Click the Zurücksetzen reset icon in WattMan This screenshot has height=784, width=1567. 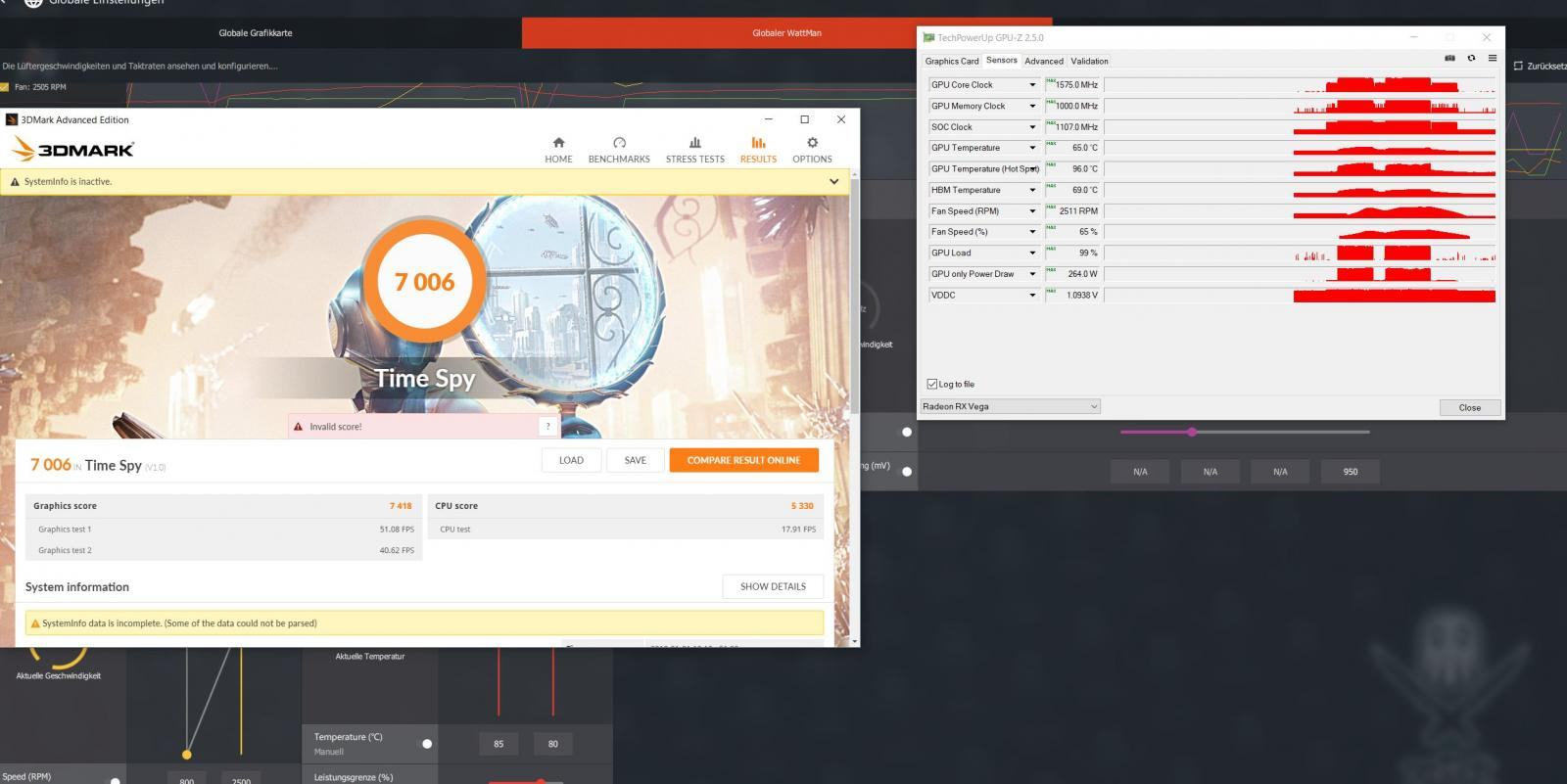[x=1518, y=66]
